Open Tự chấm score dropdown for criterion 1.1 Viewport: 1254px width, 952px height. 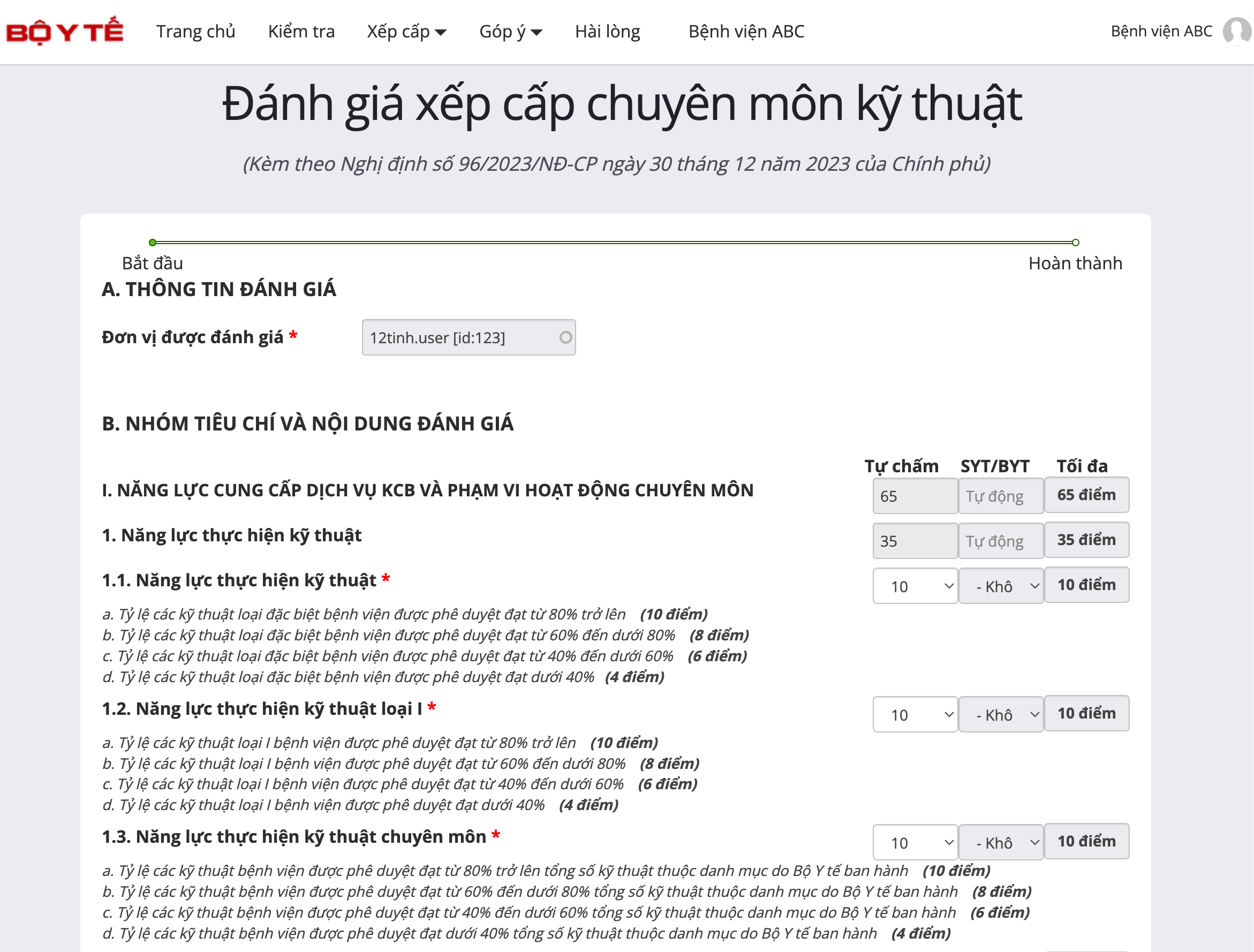pos(915,586)
